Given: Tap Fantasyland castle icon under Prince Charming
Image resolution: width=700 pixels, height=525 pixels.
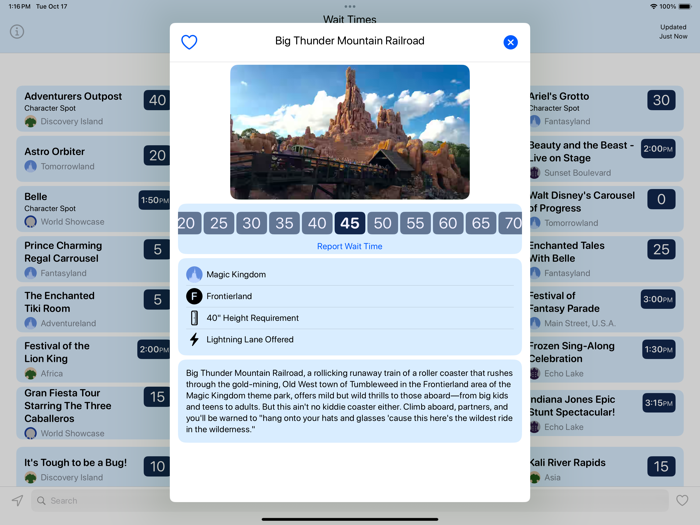Looking at the screenshot, I should (30, 273).
